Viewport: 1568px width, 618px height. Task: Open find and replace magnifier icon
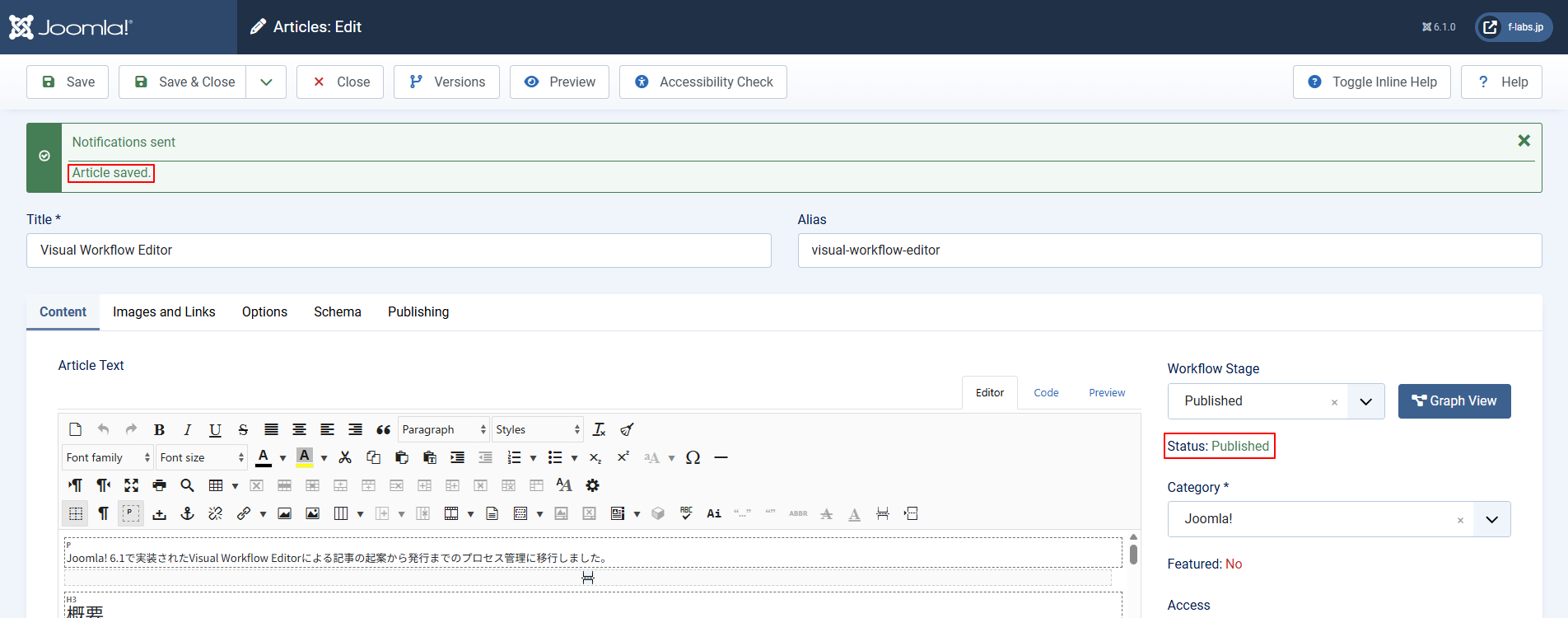[188, 485]
